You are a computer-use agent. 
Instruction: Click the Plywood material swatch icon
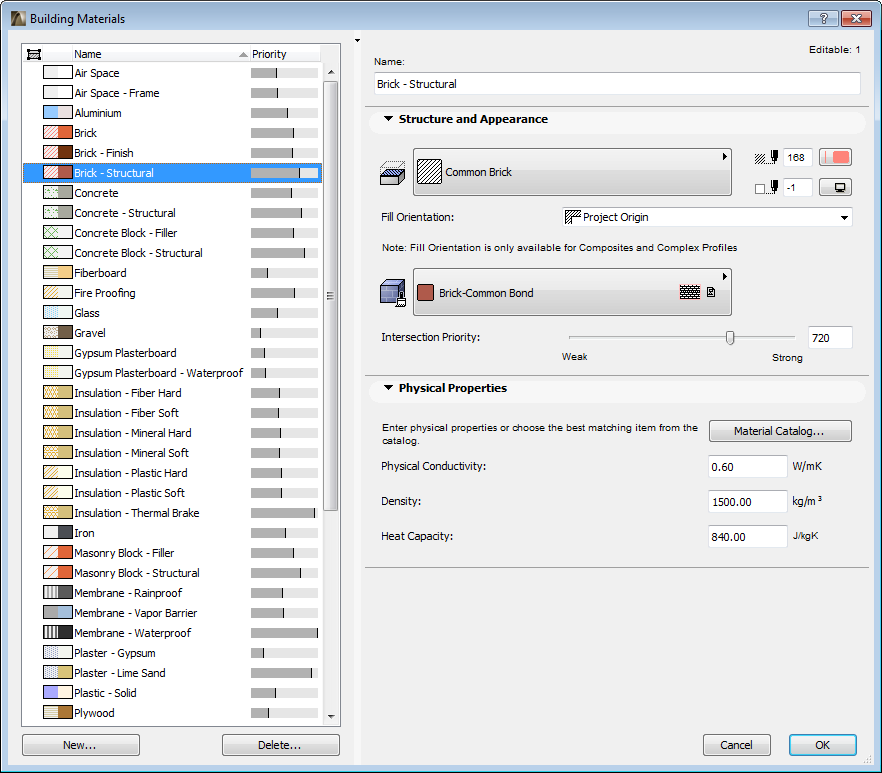pos(58,713)
